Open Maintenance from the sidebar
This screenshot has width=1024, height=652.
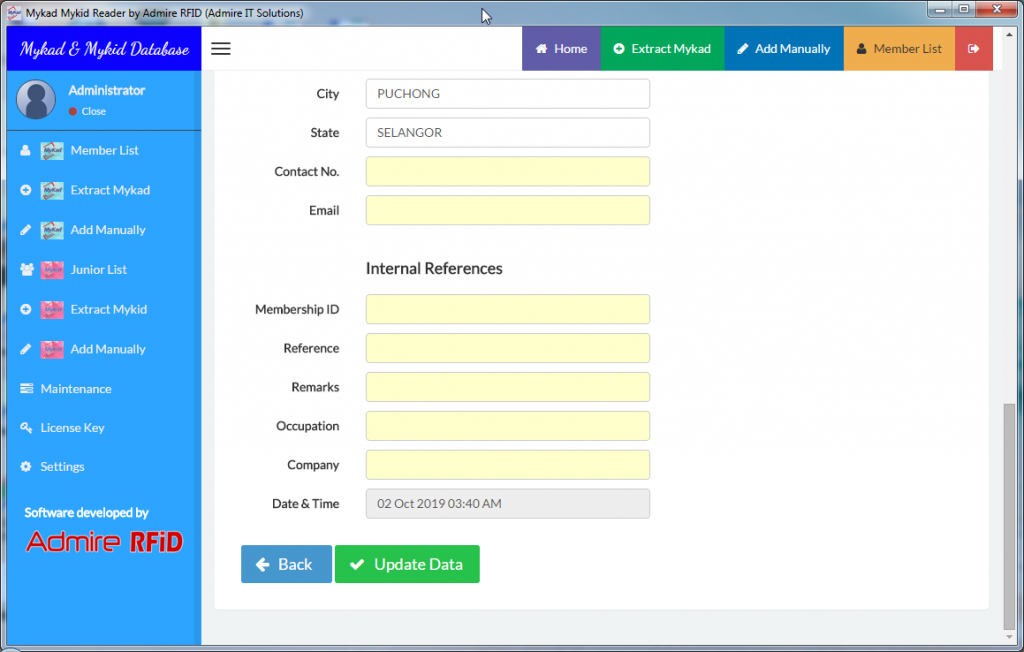click(75, 389)
